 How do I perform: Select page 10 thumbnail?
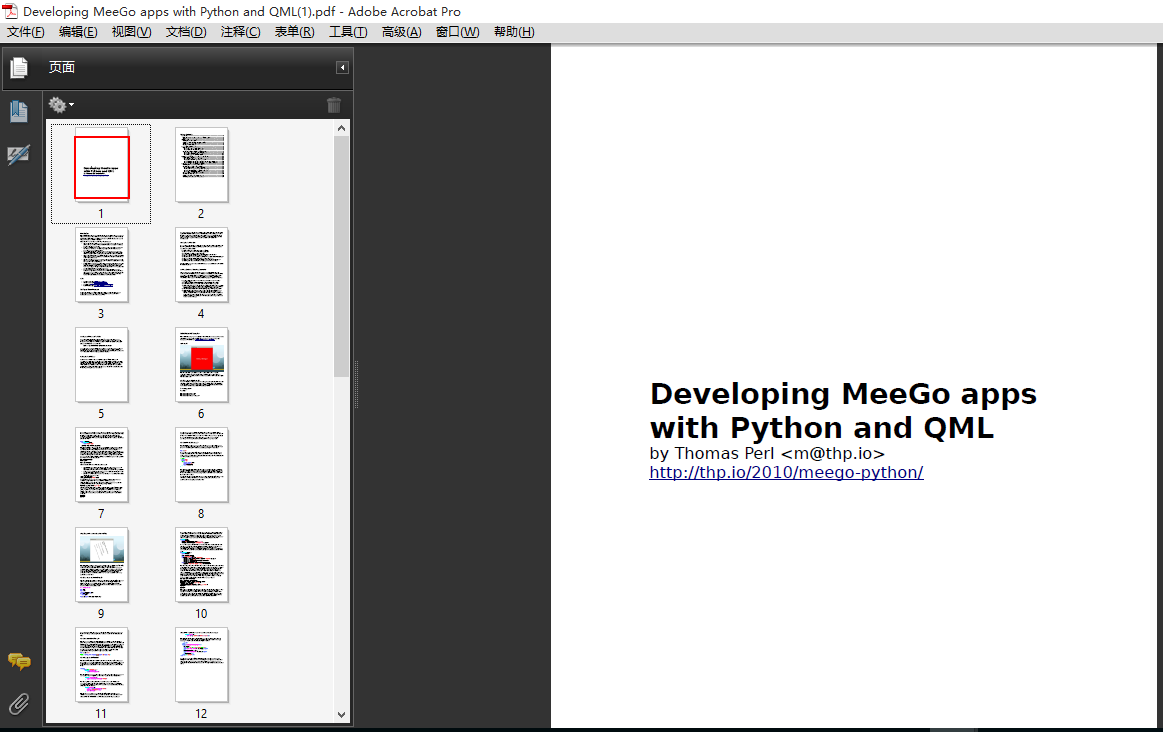(x=202, y=564)
